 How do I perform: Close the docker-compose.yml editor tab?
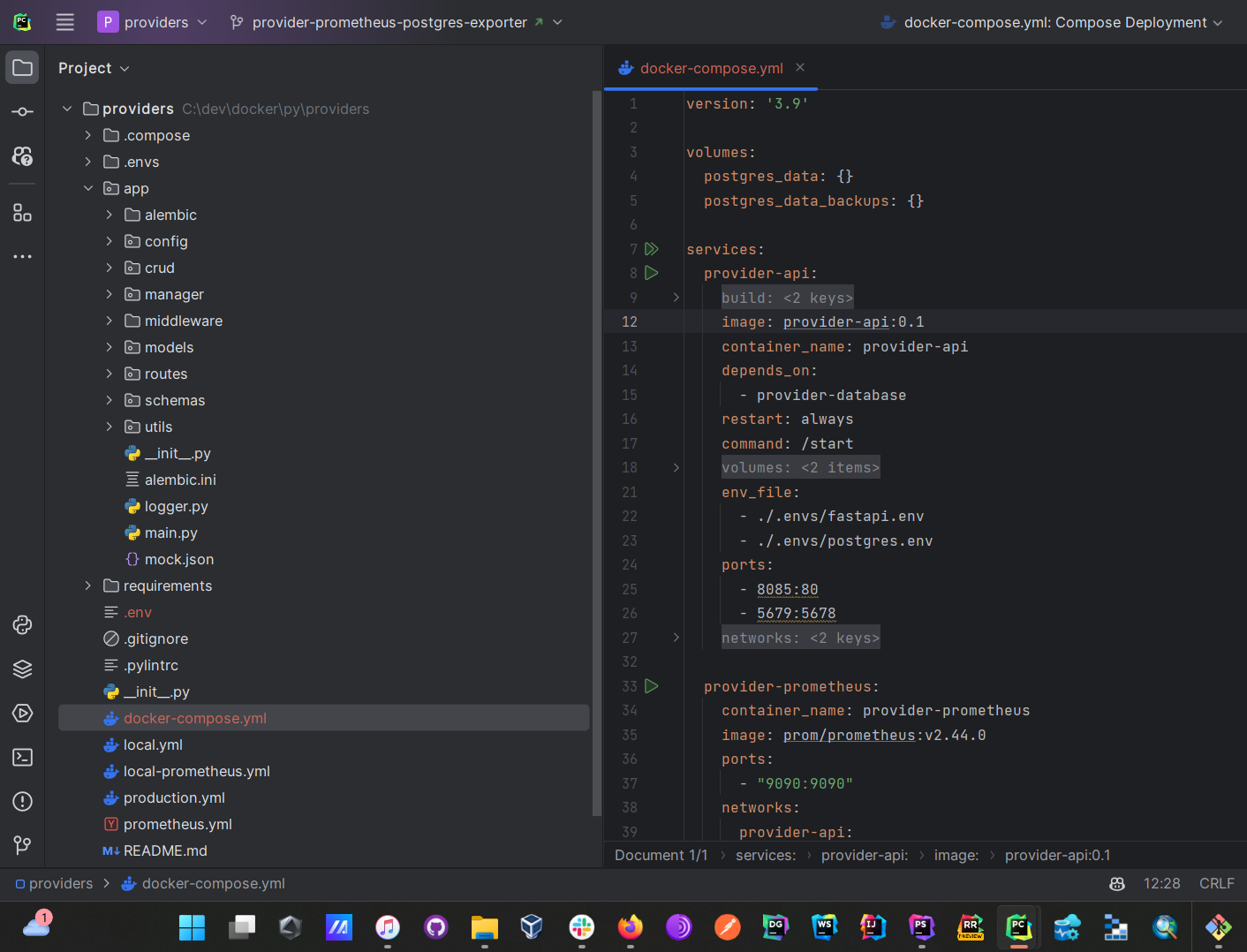800,68
